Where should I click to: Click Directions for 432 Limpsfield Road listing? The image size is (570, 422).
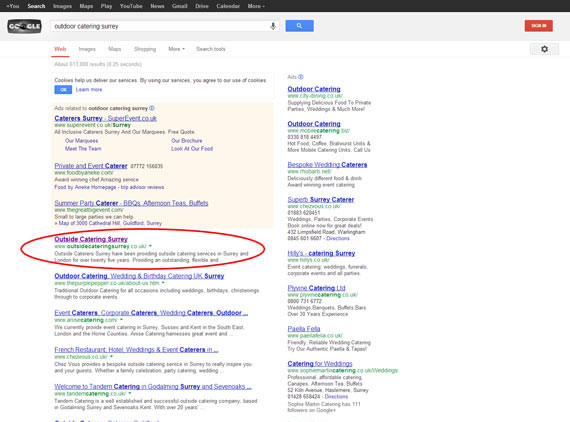point(338,238)
